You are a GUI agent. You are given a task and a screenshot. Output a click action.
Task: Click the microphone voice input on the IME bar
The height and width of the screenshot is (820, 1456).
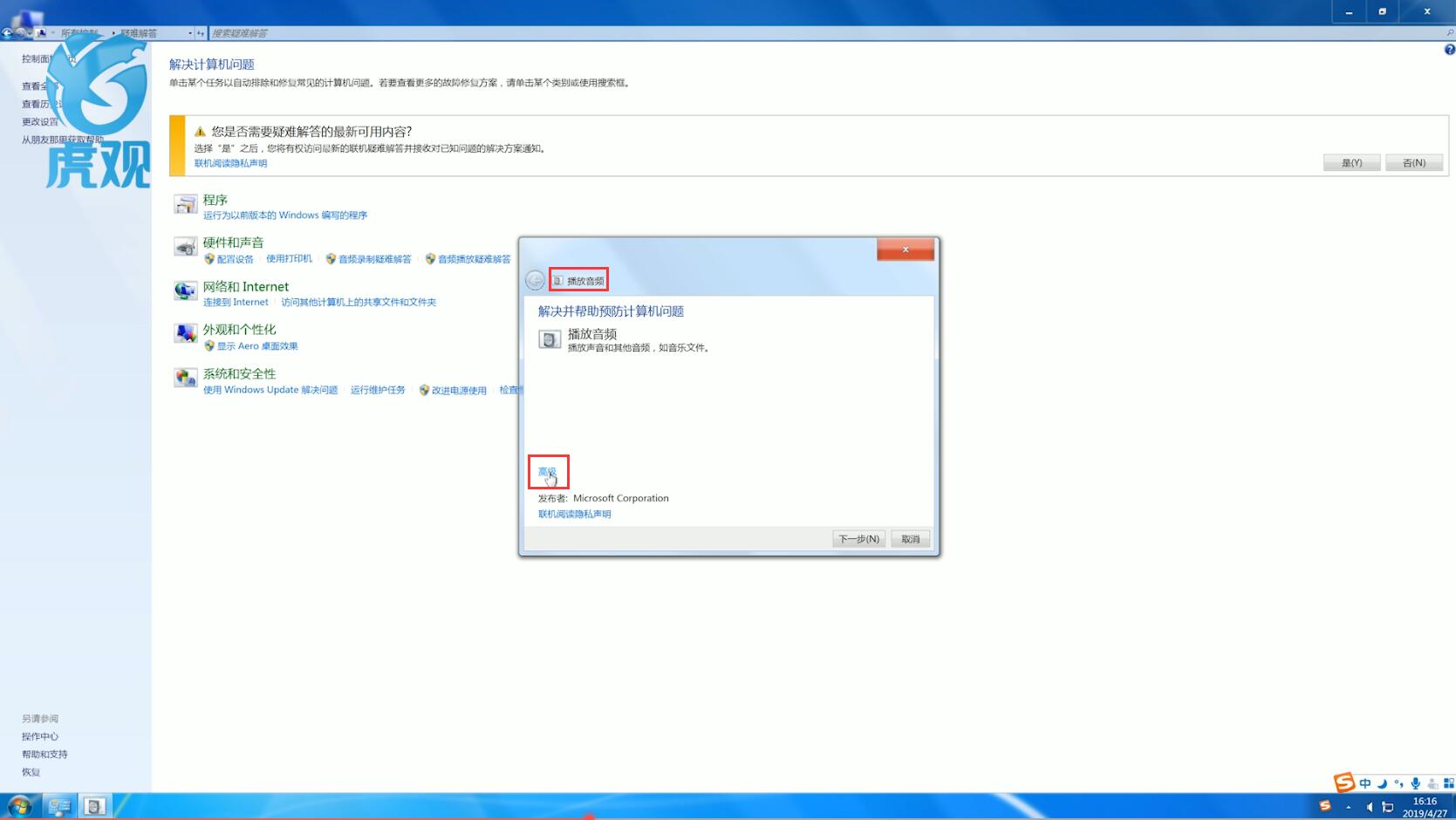1415,783
